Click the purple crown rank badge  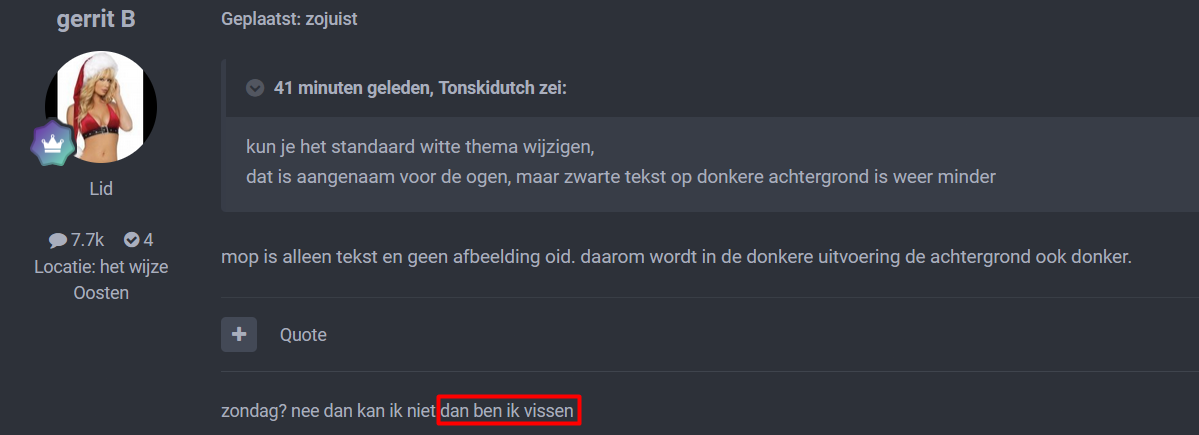click(x=53, y=143)
